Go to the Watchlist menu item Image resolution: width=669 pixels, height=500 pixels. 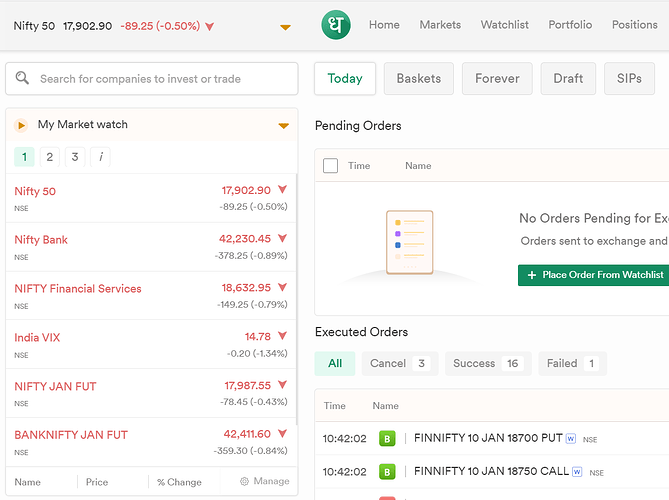coord(505,25)
